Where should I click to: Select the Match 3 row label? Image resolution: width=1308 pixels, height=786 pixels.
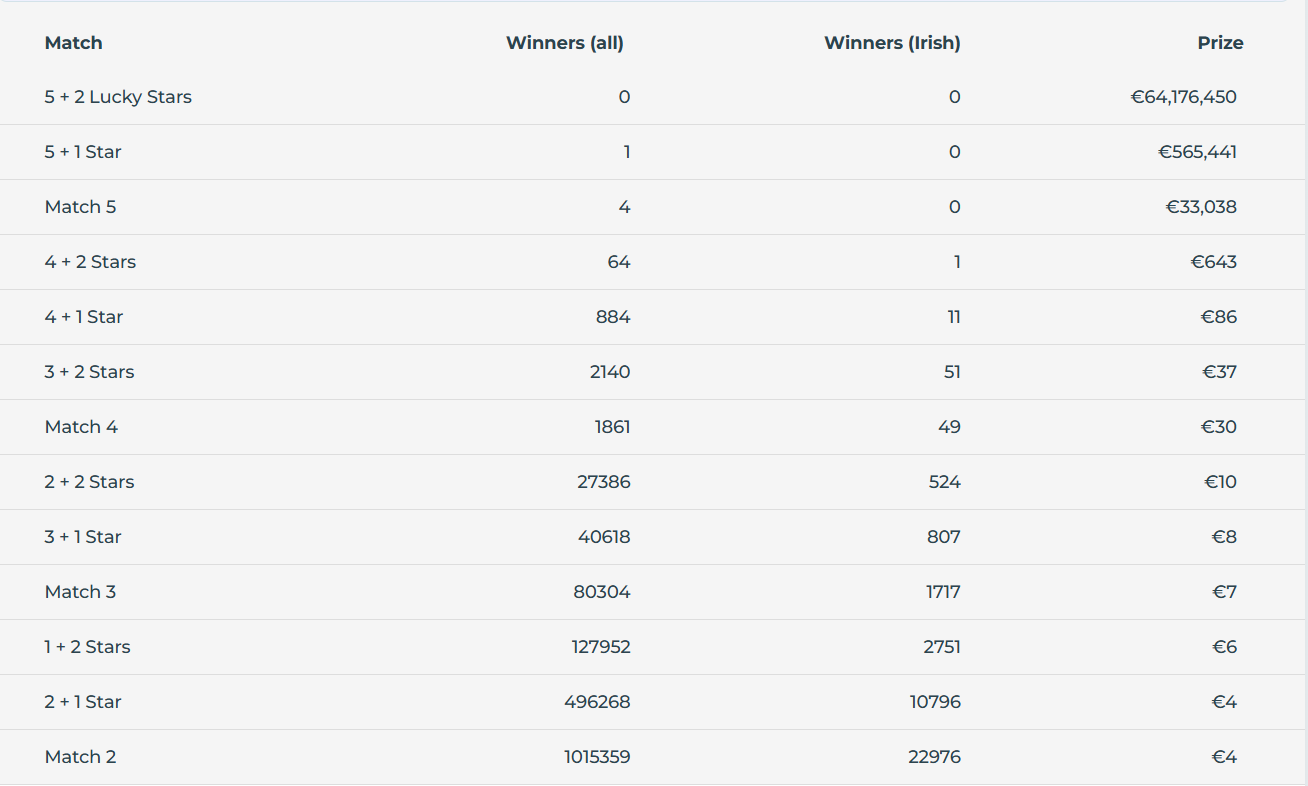coord(80,592)
